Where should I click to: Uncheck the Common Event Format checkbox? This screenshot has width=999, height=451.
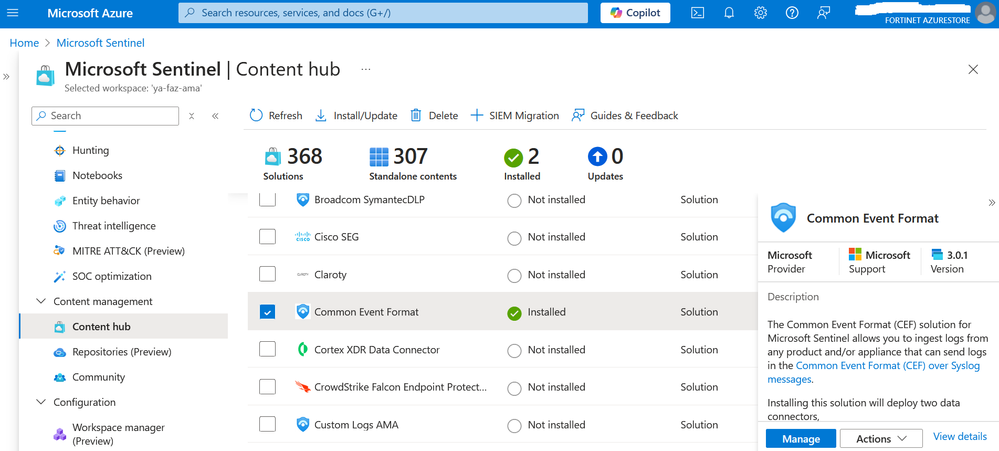coord(267,312)
